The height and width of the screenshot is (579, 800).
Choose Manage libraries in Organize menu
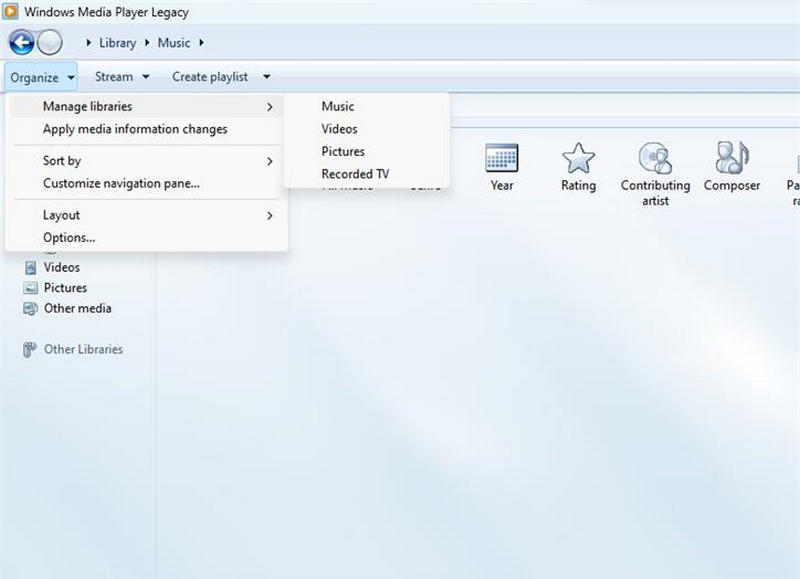(x=146, y=107)
